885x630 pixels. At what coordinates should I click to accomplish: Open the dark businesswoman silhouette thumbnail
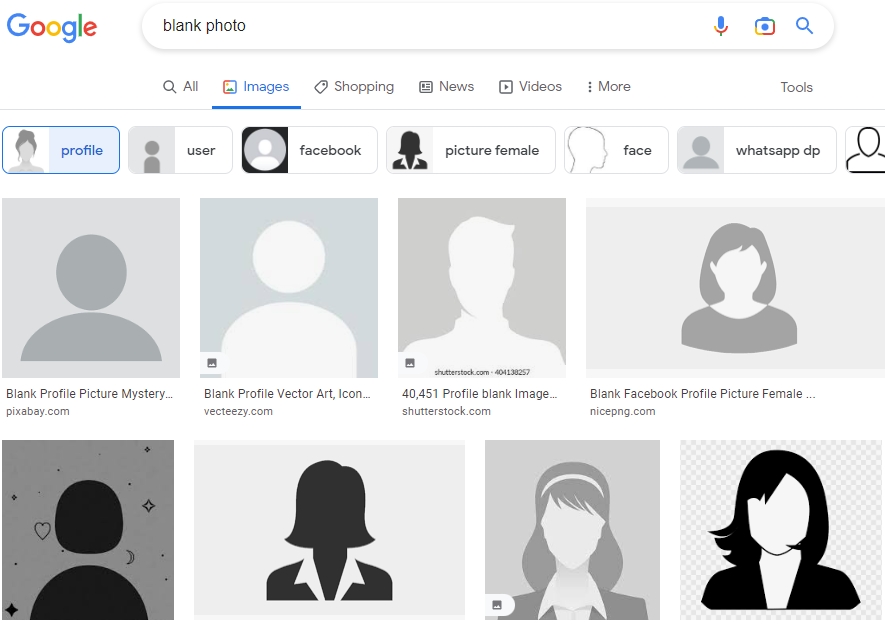[330, 530]
